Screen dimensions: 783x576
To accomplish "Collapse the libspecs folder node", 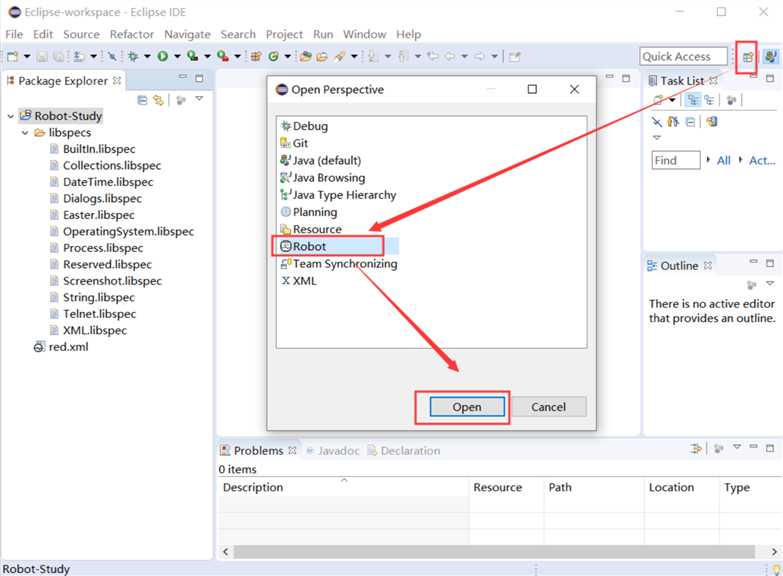I will coord(25,133).
